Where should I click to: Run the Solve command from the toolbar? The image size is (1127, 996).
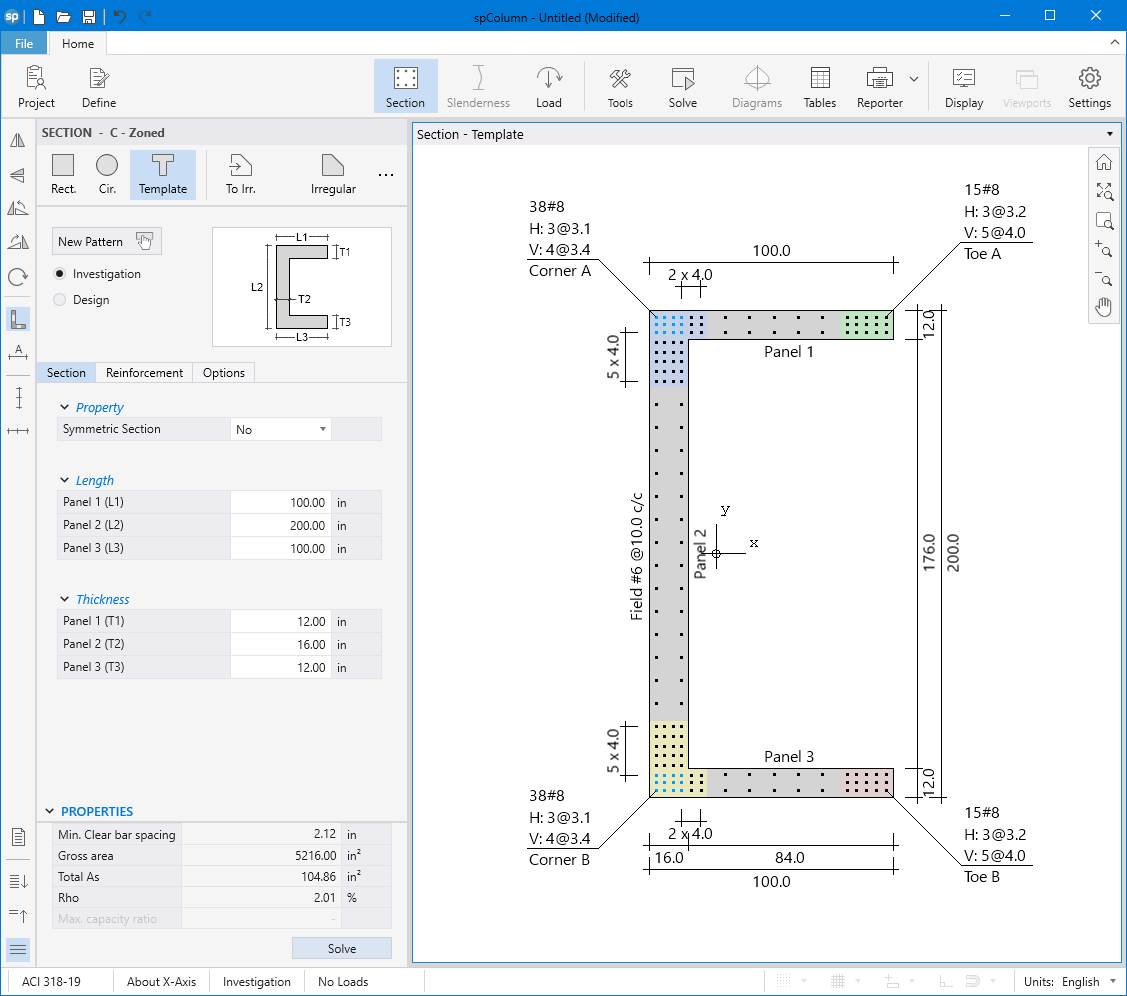coord(683,86)
